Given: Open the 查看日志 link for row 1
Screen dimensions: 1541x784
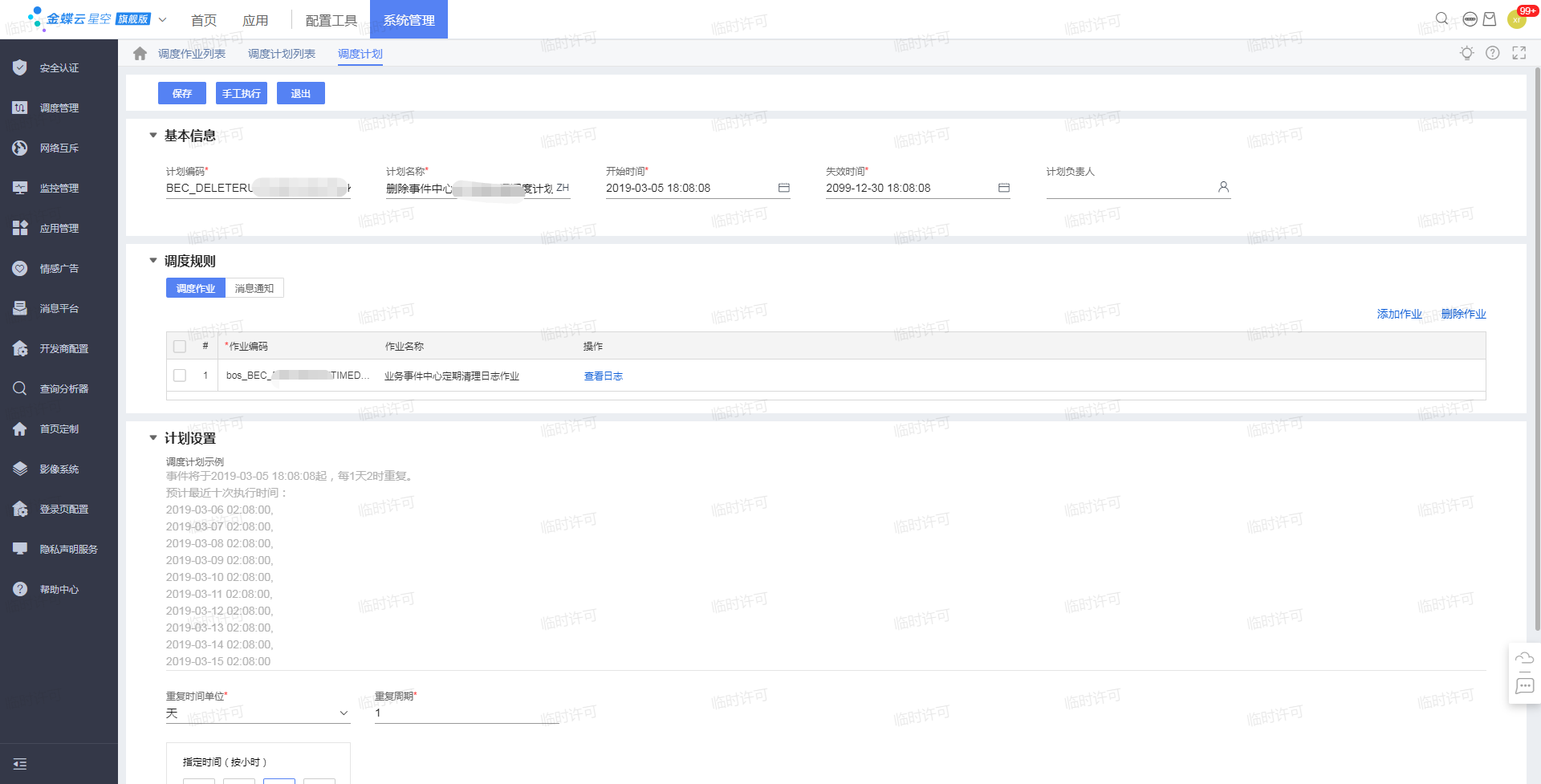Looking at the screenshot, I should [604, 376].
